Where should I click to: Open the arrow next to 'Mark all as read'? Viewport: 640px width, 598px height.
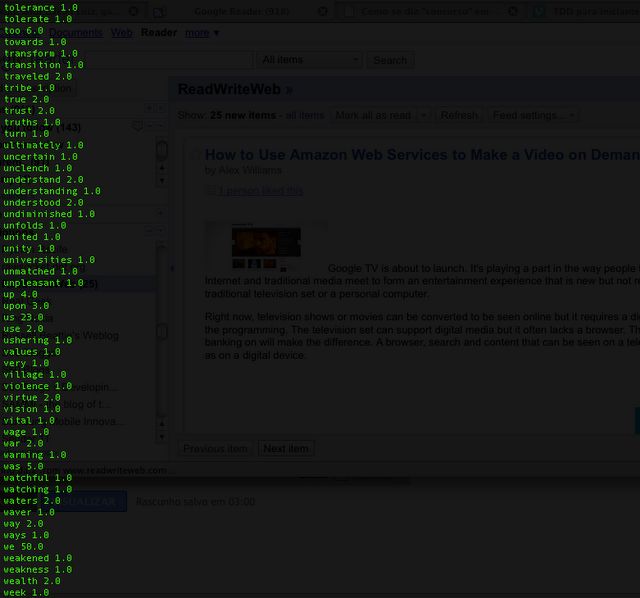(x=424, y=116)
